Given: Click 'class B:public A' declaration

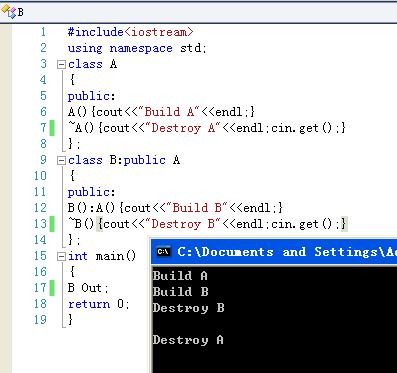Looking at the screenshot, I should [x=124, y=160].
